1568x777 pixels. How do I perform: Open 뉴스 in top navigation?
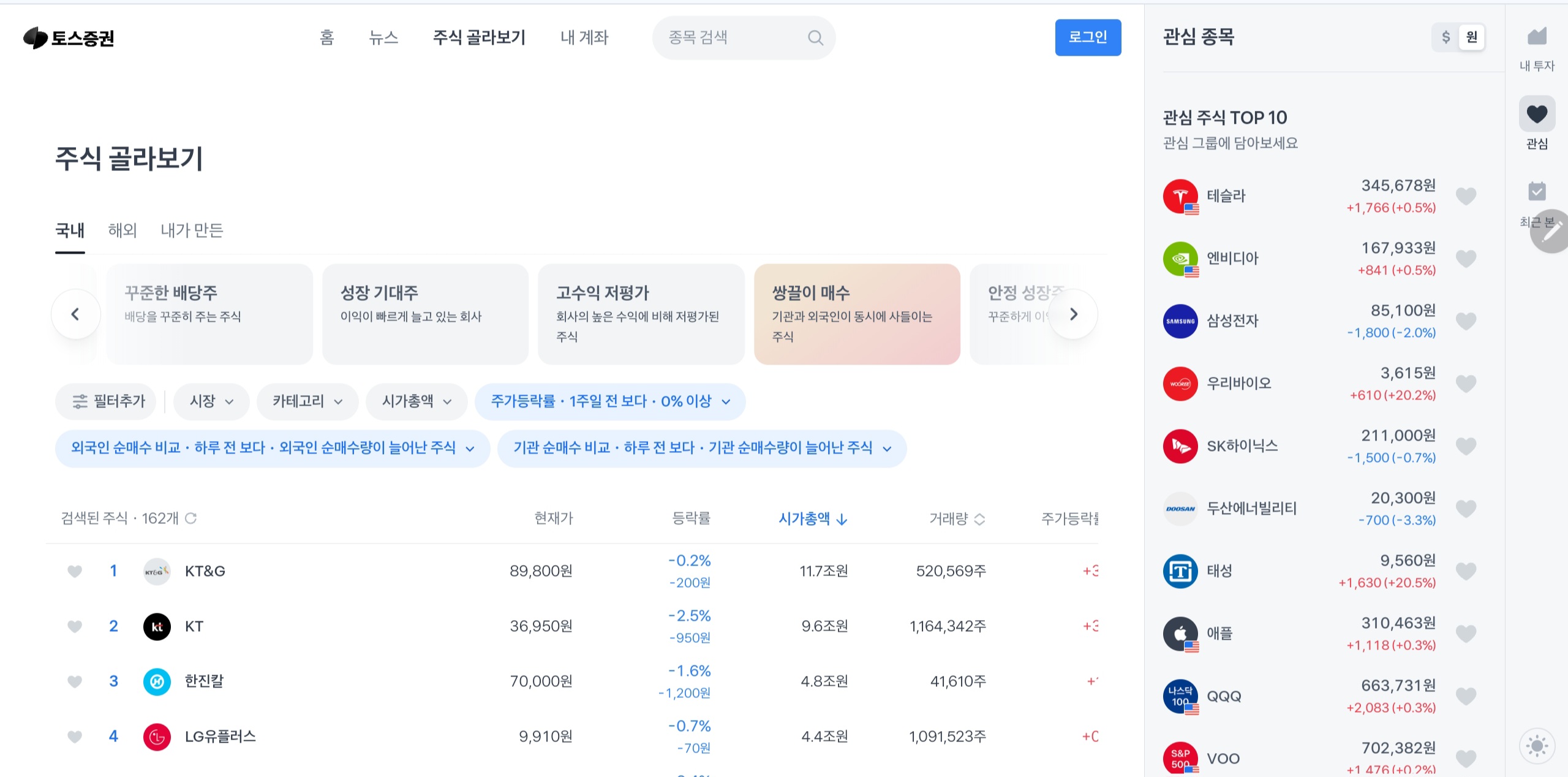(x=383, y=38)
